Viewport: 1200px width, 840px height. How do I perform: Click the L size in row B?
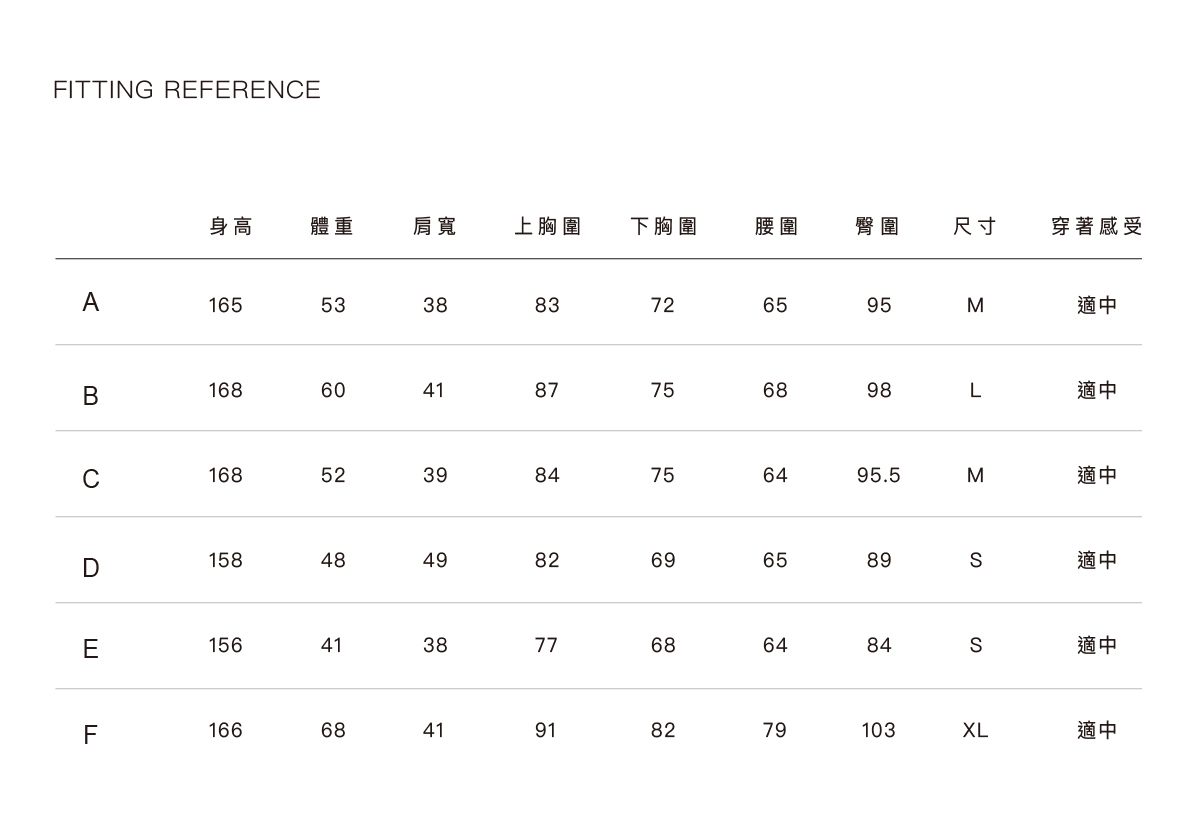(x=975, y=391)
